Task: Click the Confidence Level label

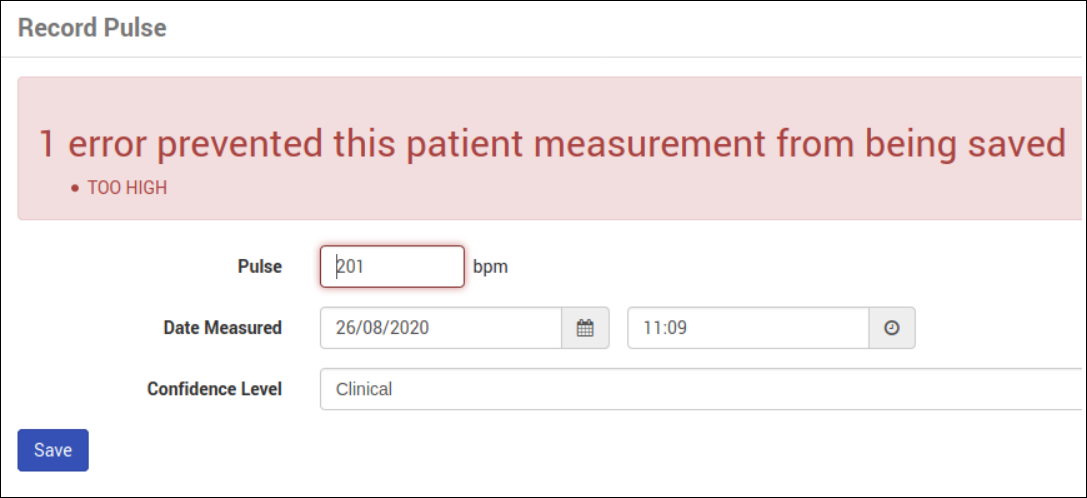Action: pyautogui.click(x=214, y=389)
